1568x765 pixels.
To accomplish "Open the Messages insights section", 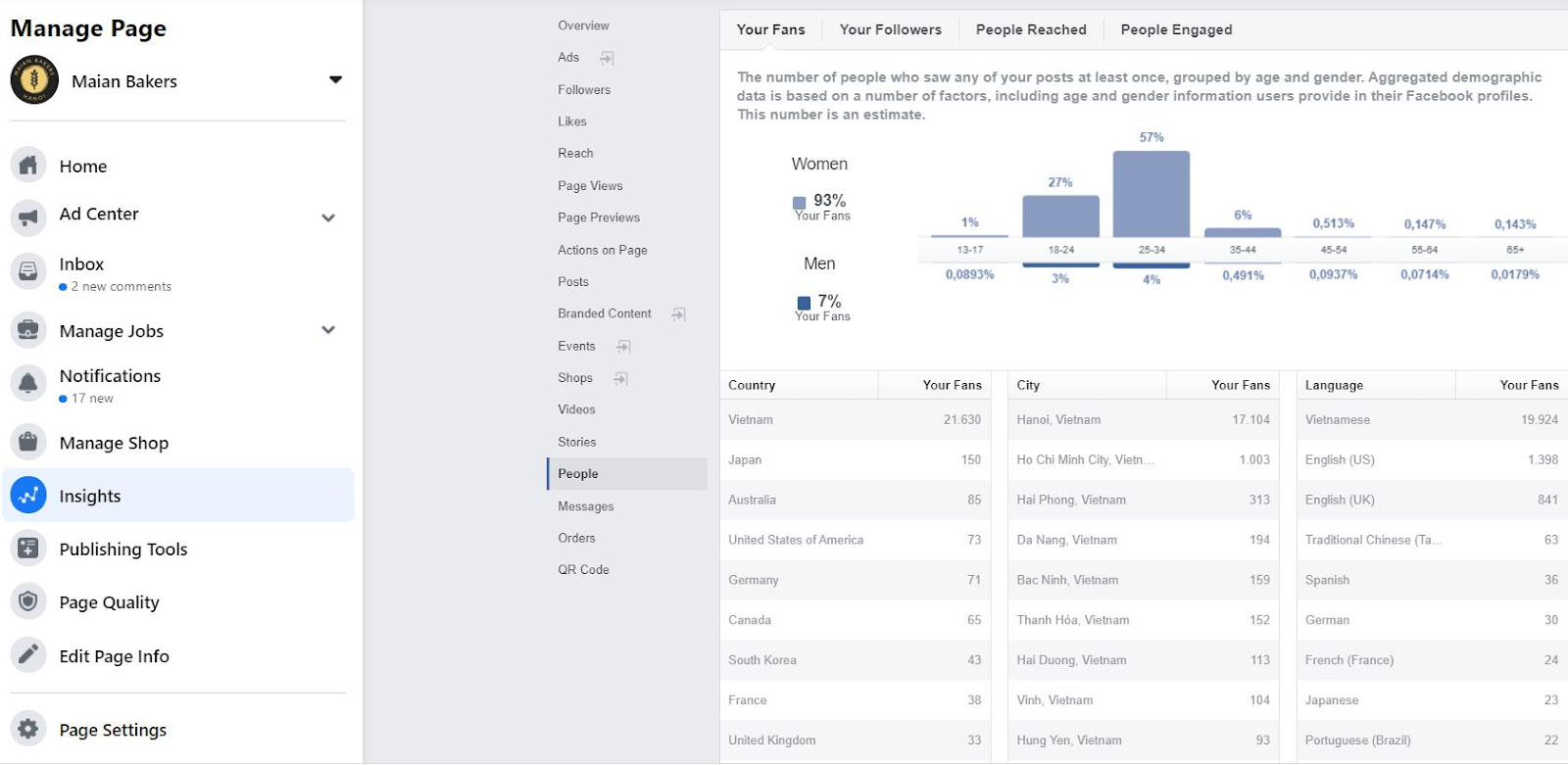I will pos(586,506).
